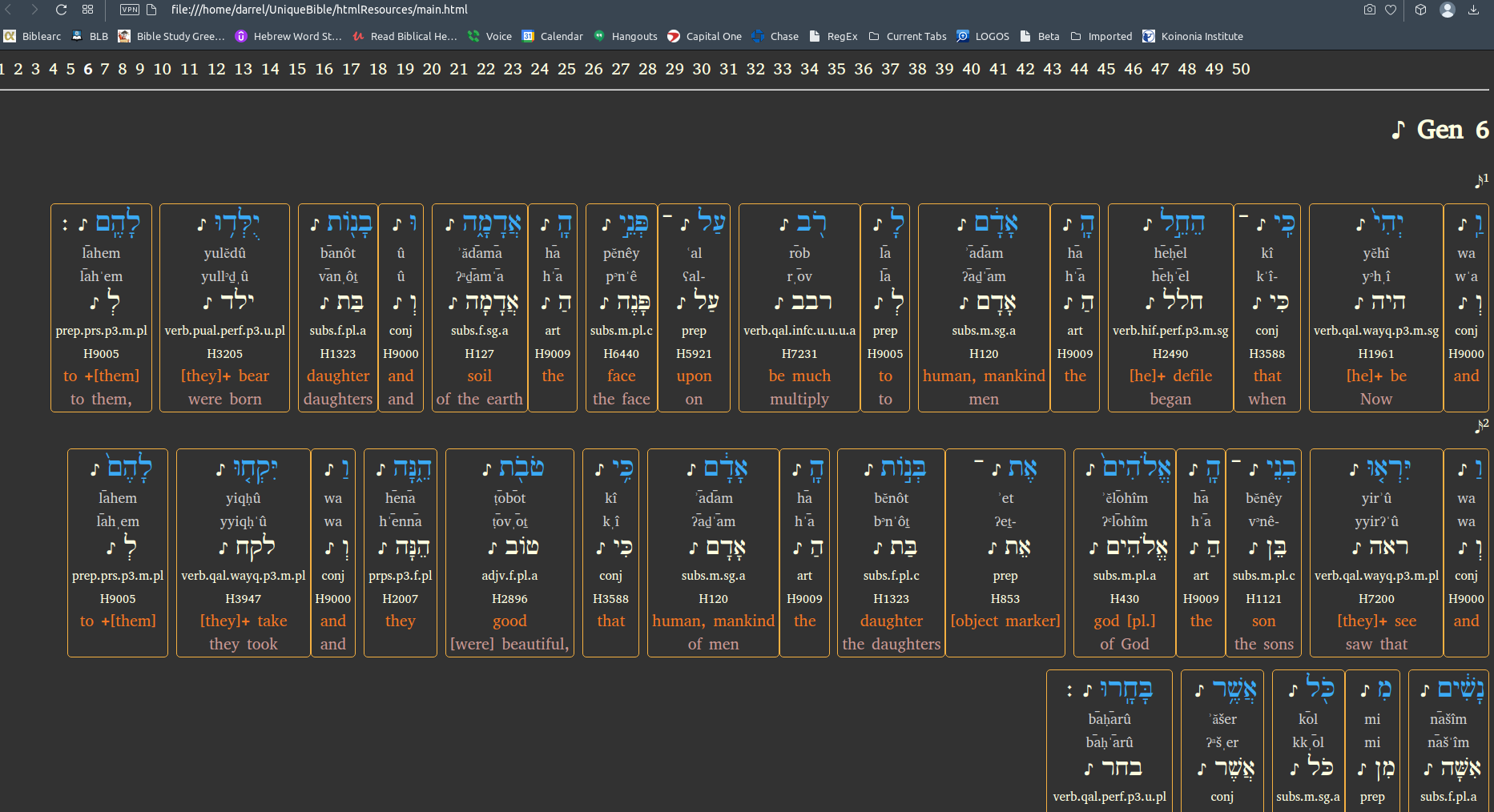
Task: Open the browser profile avatar icon
Action: [x=1447, y=10]
